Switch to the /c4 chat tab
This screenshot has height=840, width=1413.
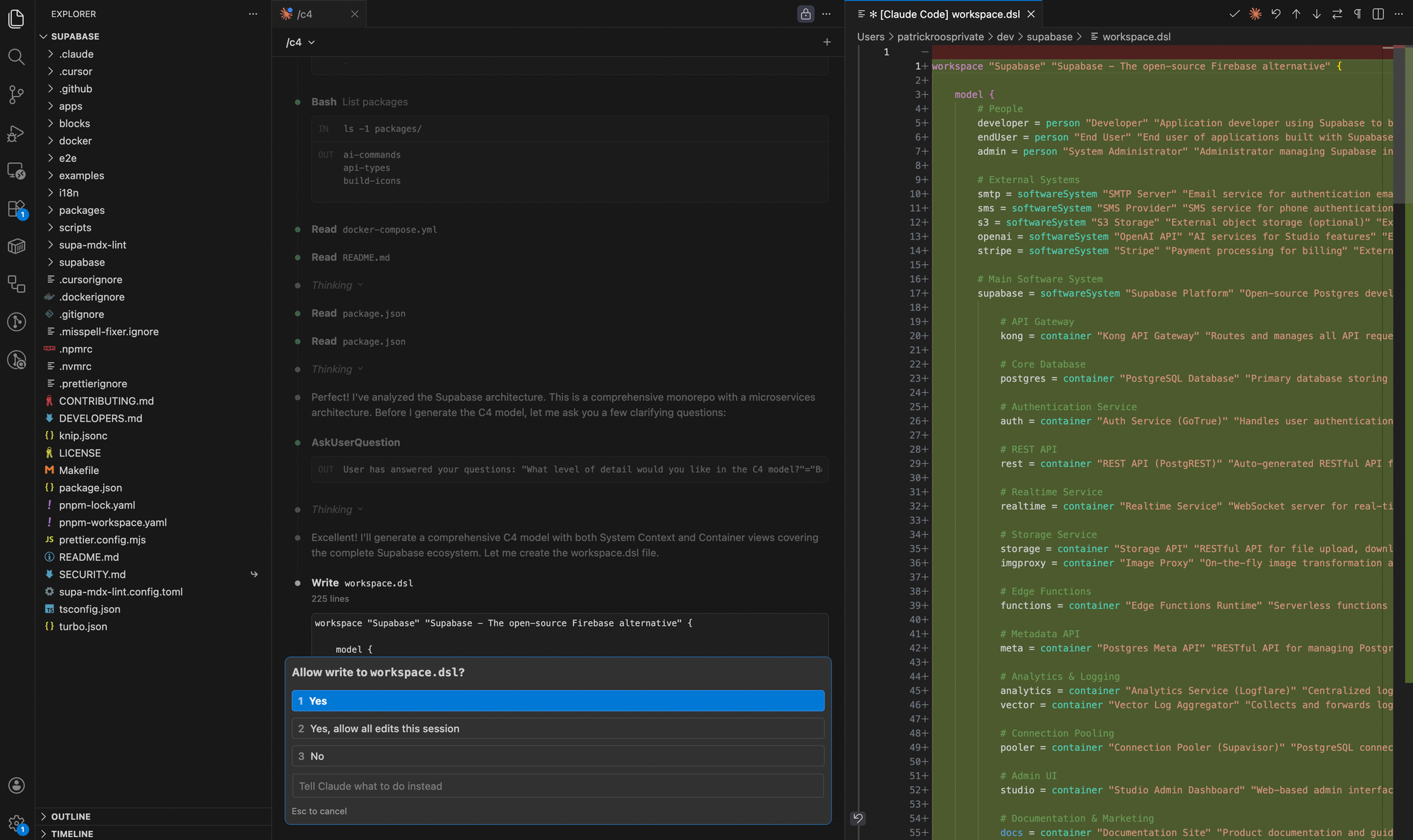click(305, 14)
